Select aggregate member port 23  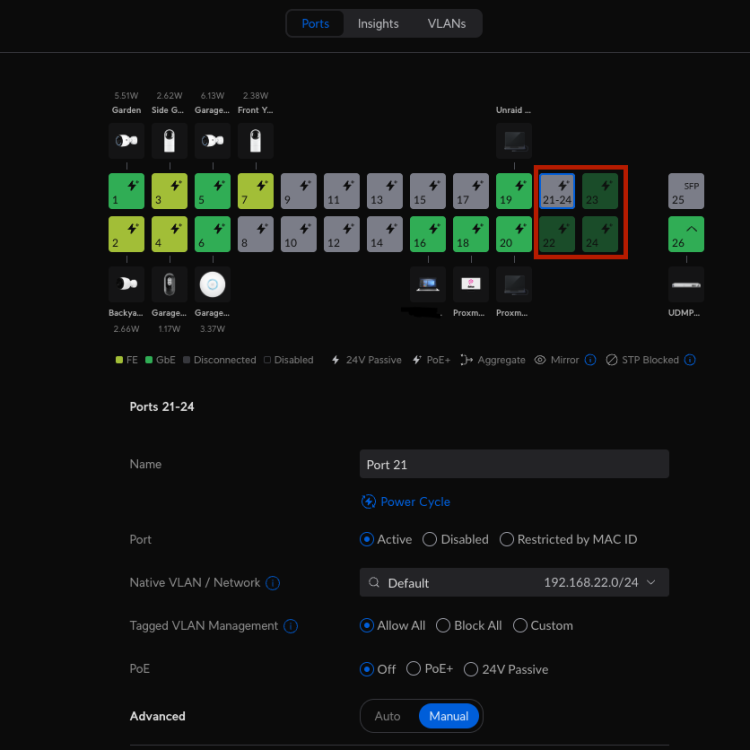pyautogui.click(x=600, y=191)
